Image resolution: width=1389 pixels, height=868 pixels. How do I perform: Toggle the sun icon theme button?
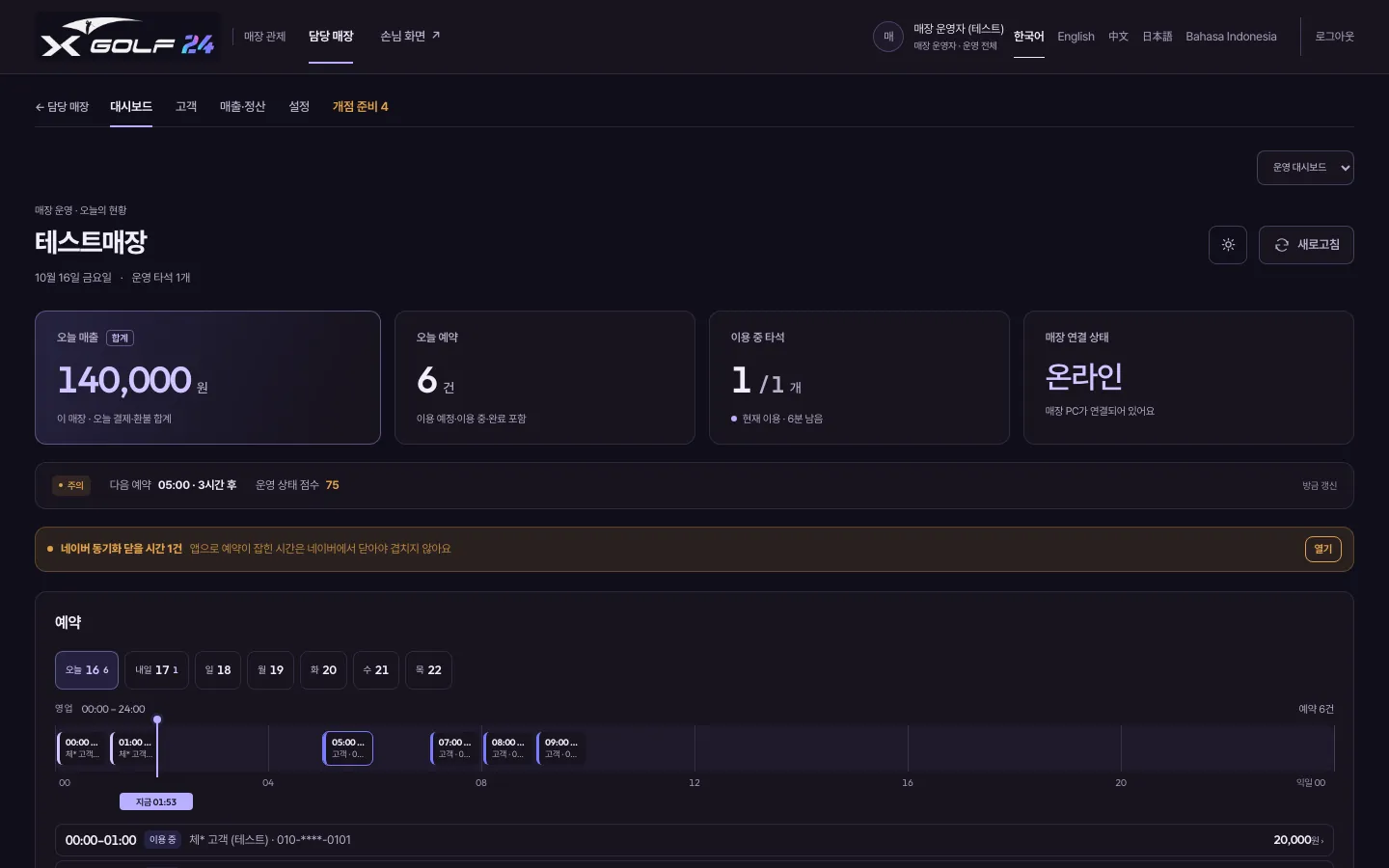[1228, 245]
